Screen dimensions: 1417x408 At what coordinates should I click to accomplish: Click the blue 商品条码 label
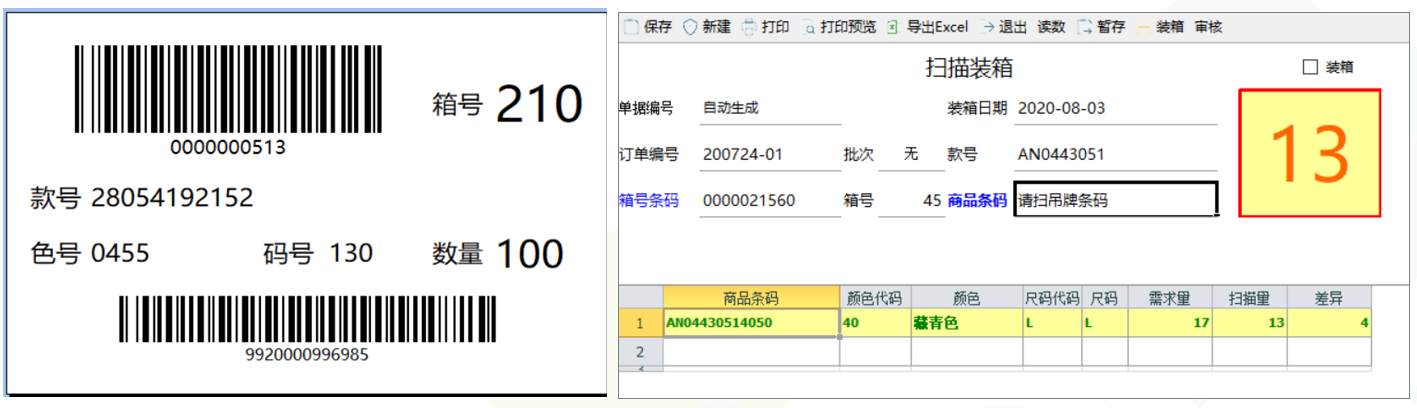977,200
